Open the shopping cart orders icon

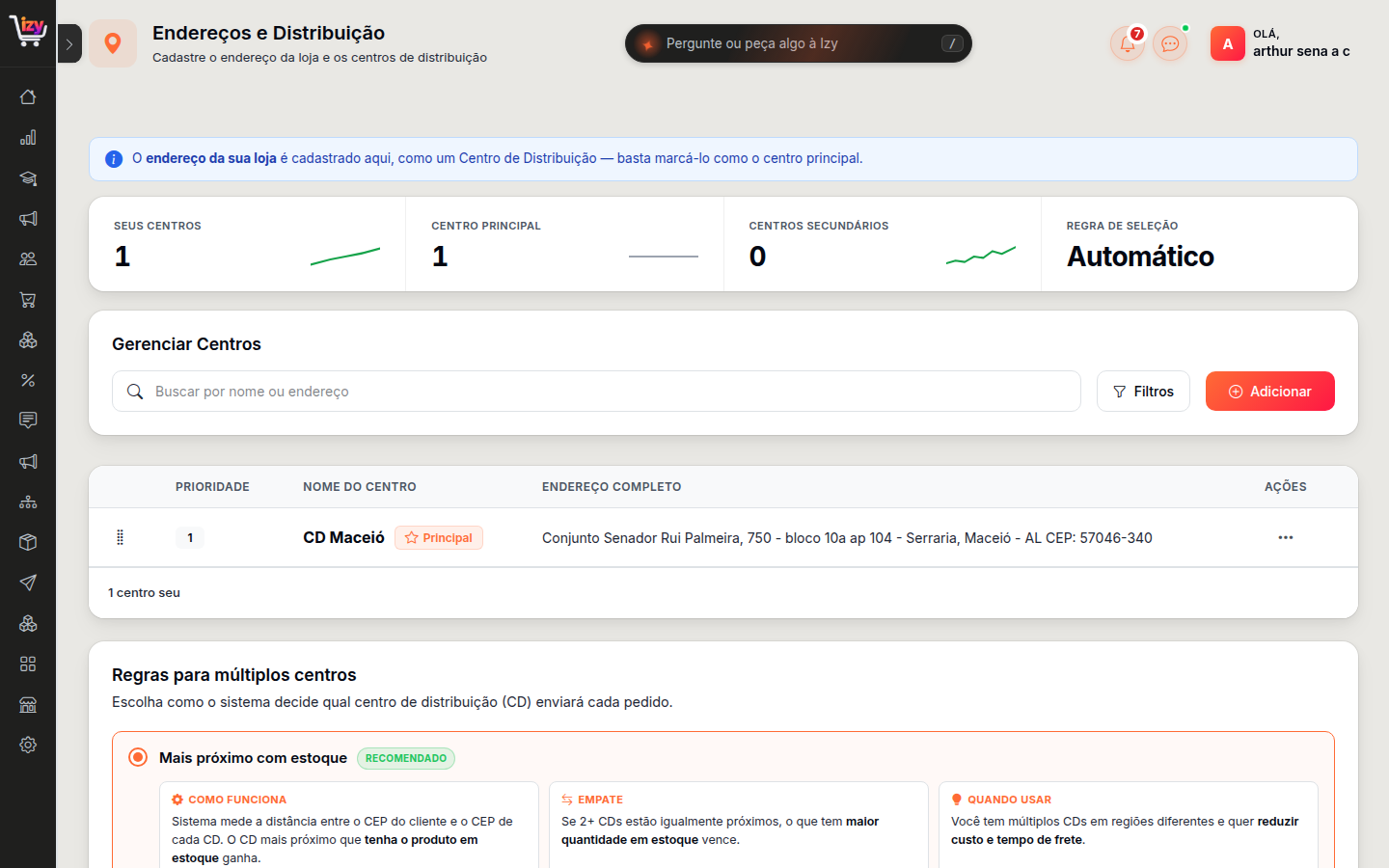click(x=28, y=300)
